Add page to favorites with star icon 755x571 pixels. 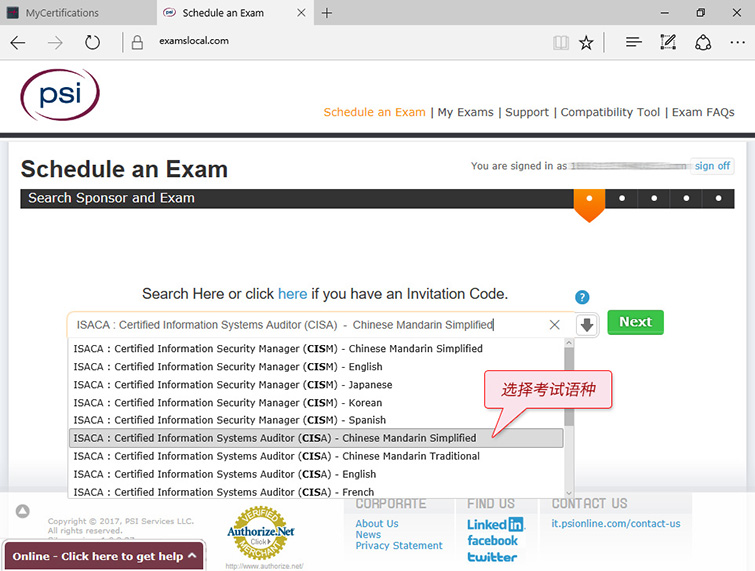(x=586, y=43)
